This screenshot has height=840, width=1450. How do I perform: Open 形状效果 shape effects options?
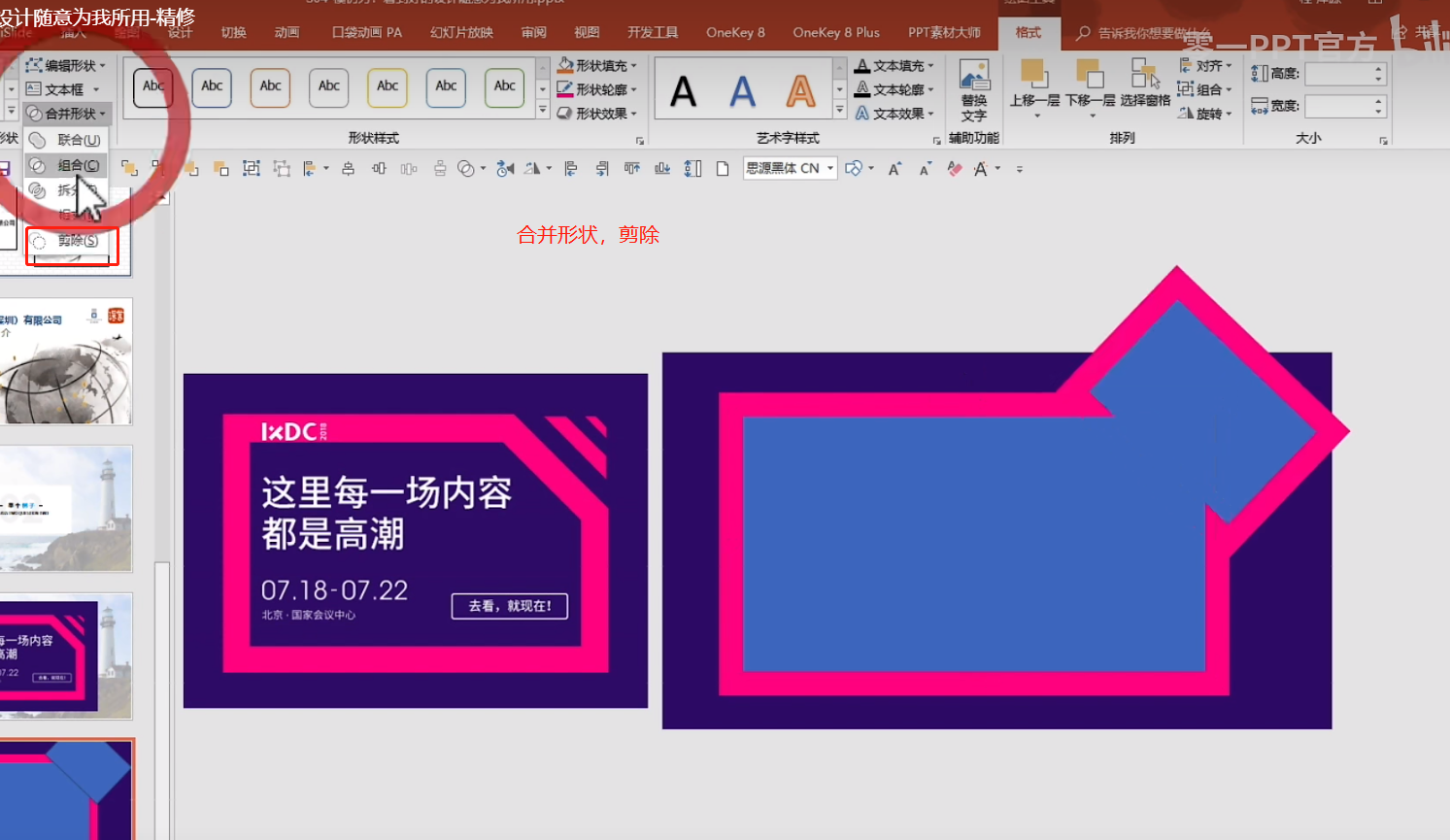pos(597,114)
